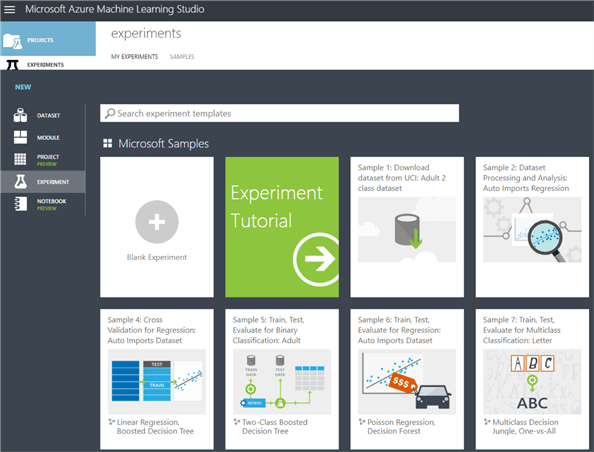Click the Microsoft Samples grid icon
This screenshot has height=452, width=594.
(x=108, y=143)
